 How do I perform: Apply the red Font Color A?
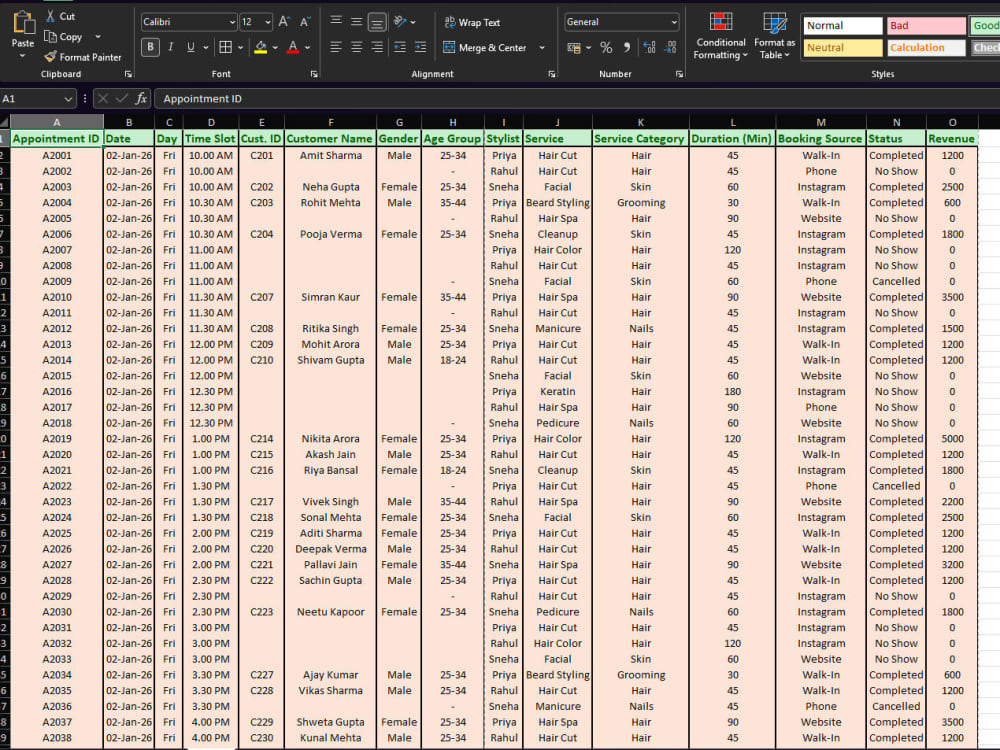point(293,47)
